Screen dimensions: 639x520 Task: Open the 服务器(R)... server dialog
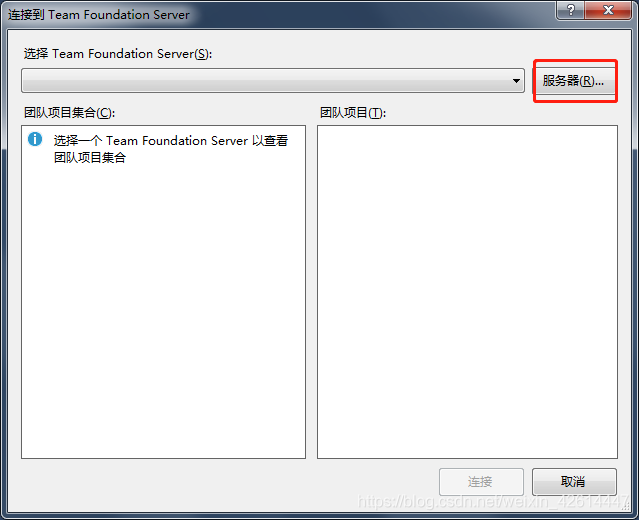click(573, 81)
